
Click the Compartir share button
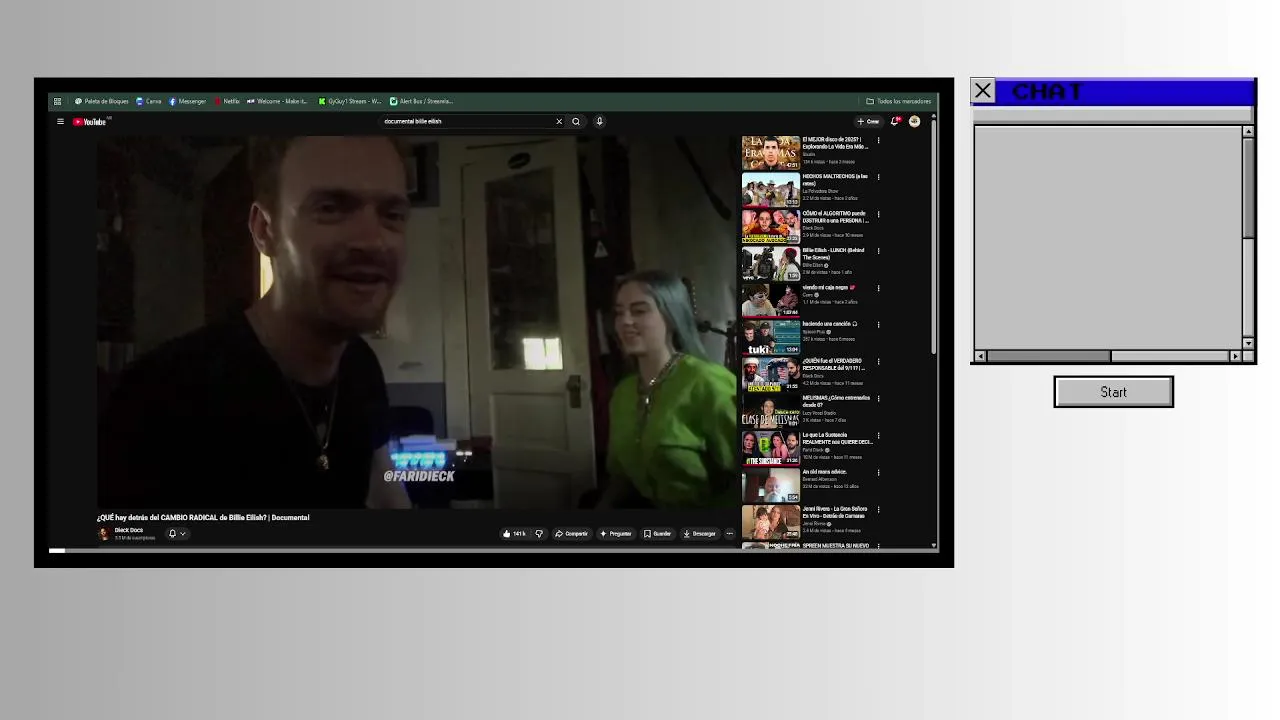pyautogui.click(x=571, y=534)
